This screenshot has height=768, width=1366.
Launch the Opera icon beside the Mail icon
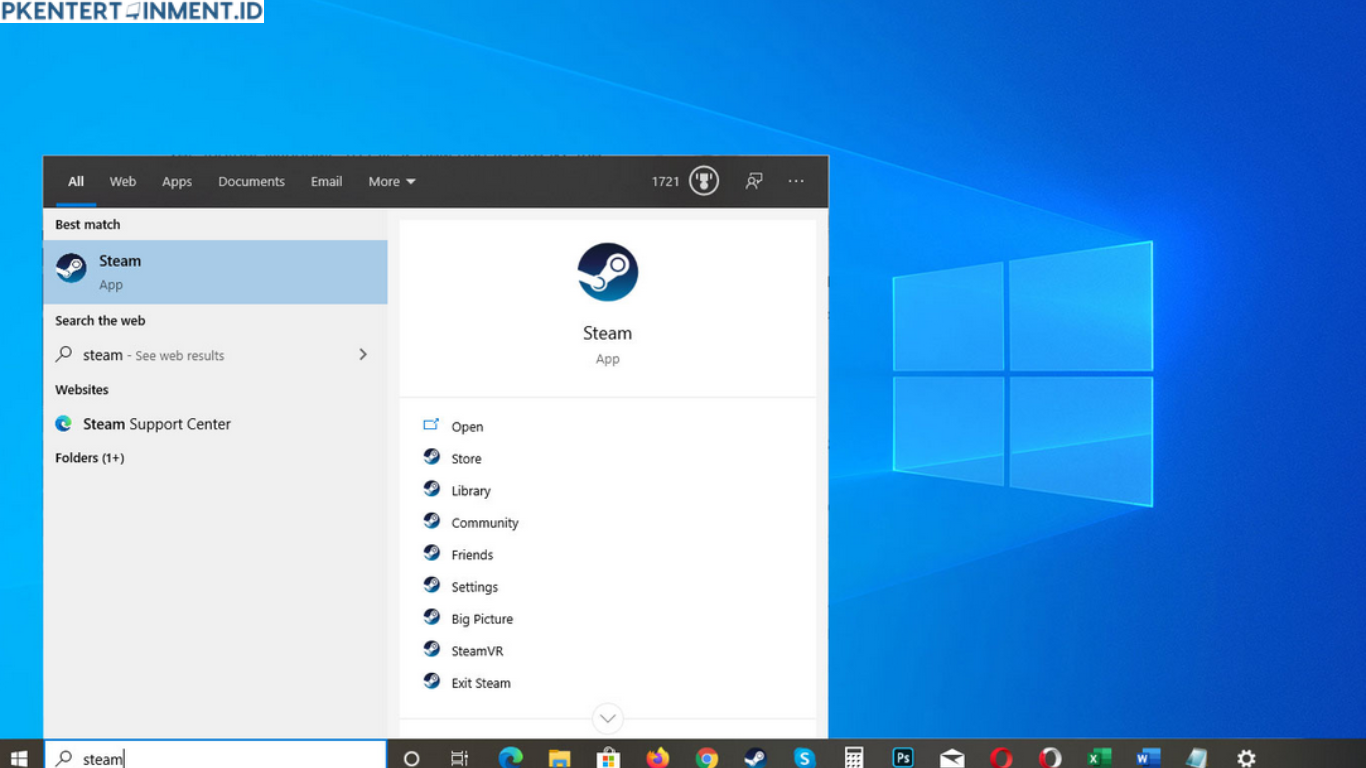pos(1001,758)
